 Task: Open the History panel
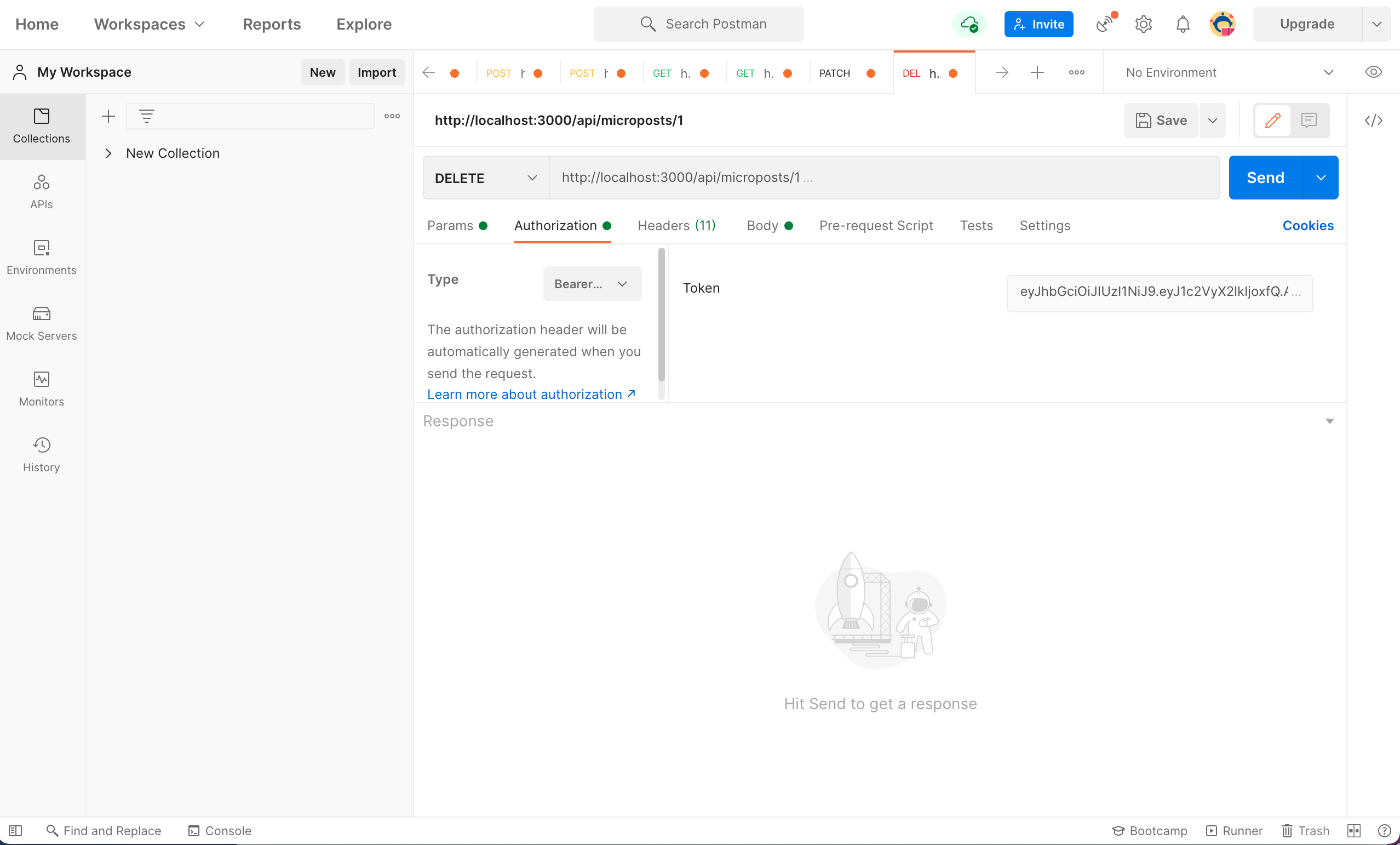[x=41, y=454]
